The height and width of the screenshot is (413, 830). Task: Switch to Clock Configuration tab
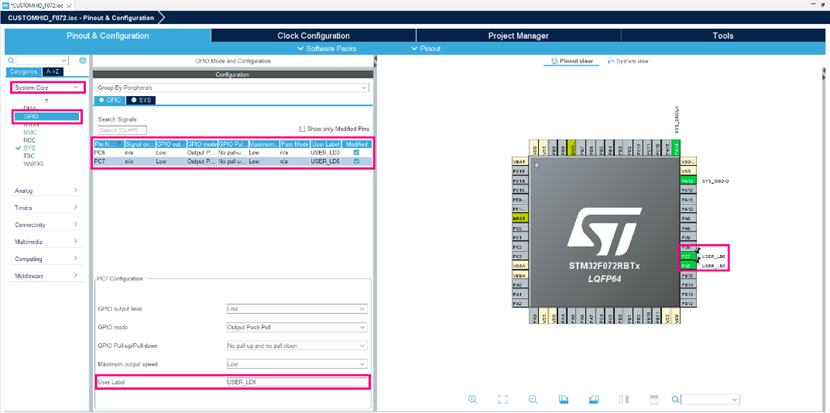coord(313,36)
